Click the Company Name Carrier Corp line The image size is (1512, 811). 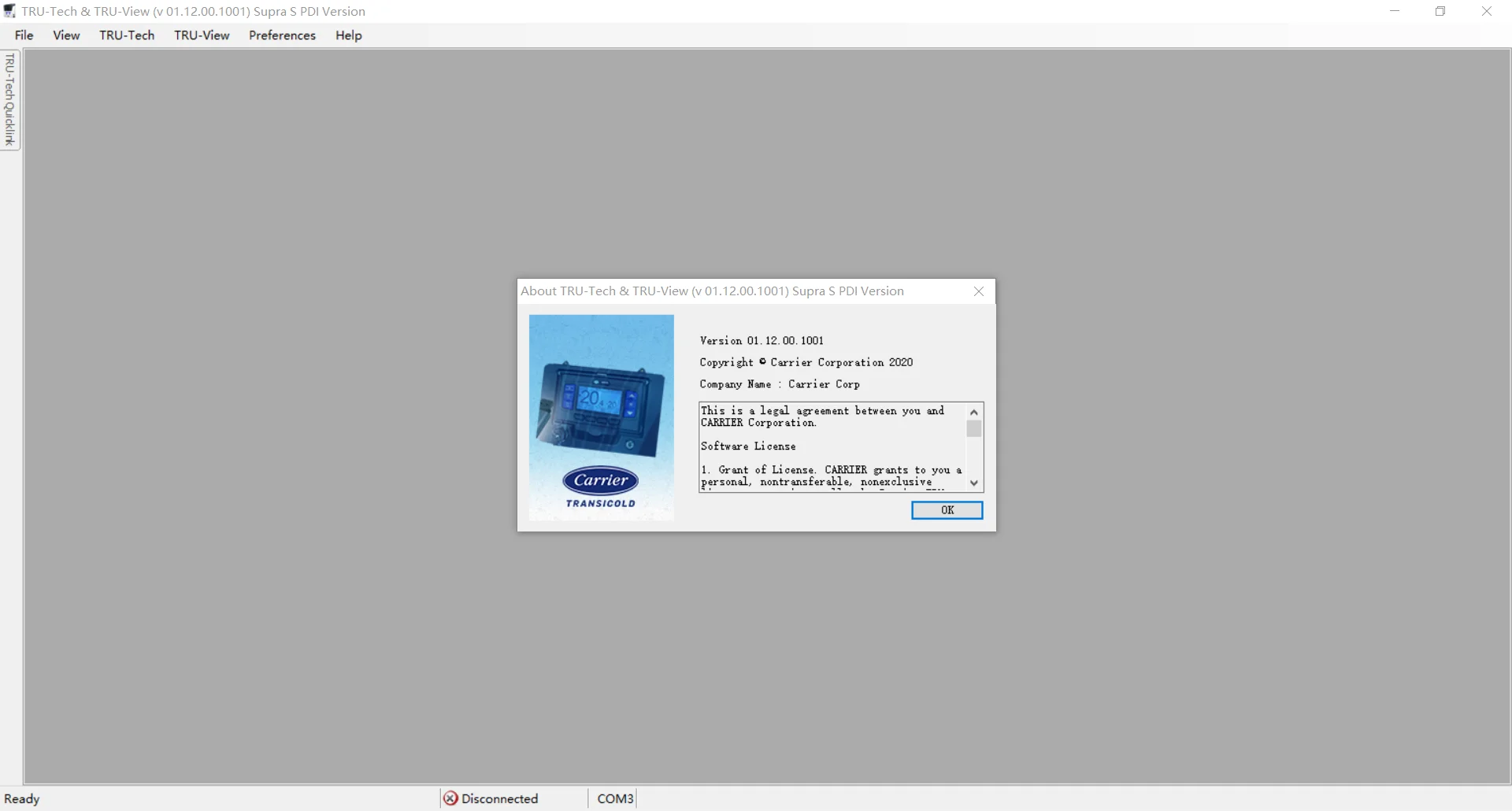click(780, 384)
